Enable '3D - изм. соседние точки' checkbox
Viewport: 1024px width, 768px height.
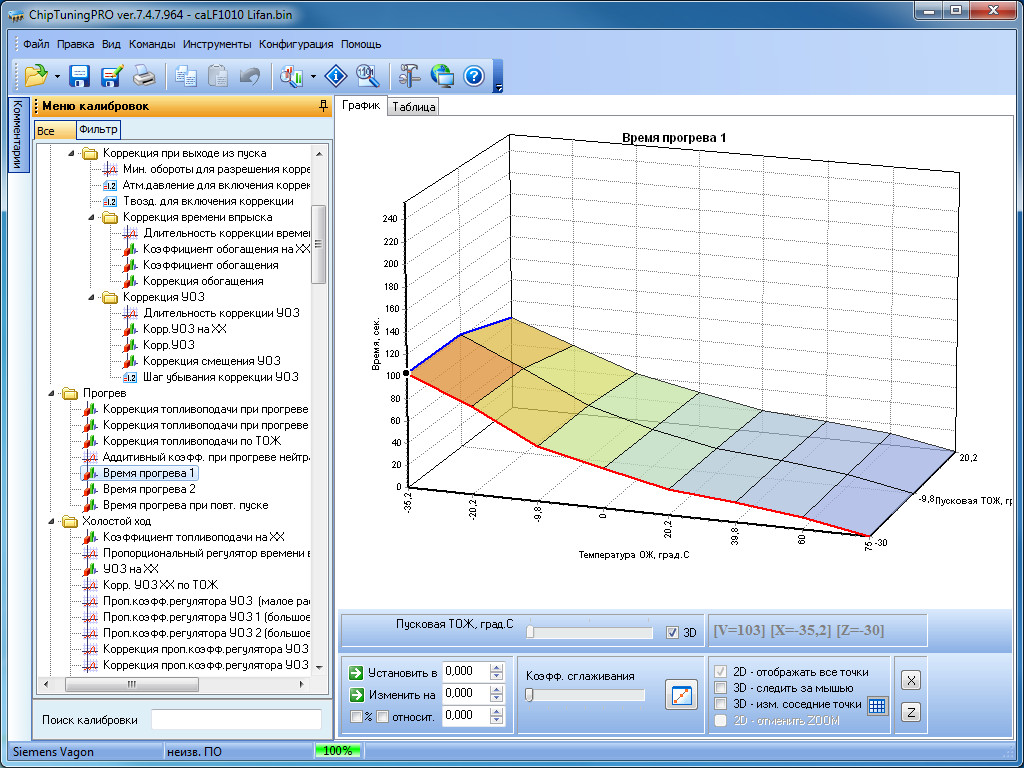point(720,704)
